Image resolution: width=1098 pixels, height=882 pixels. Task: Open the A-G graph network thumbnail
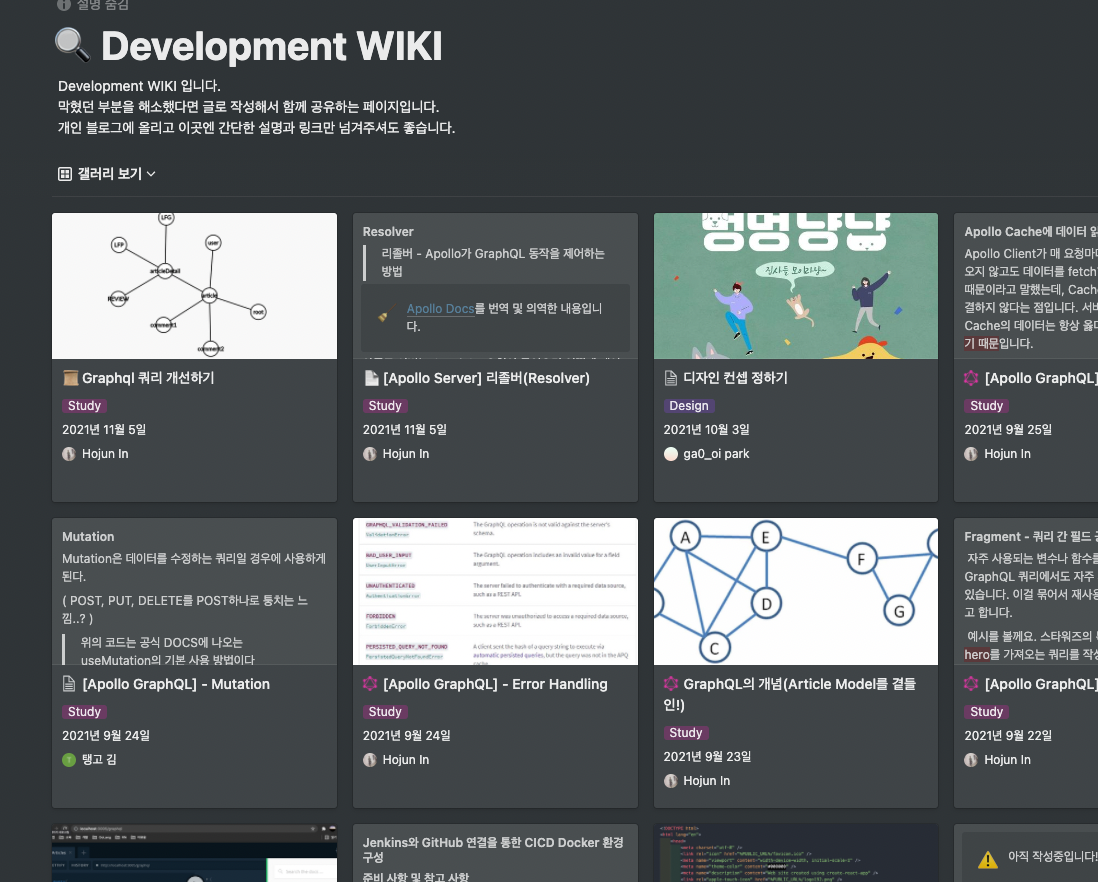[795, 591]
